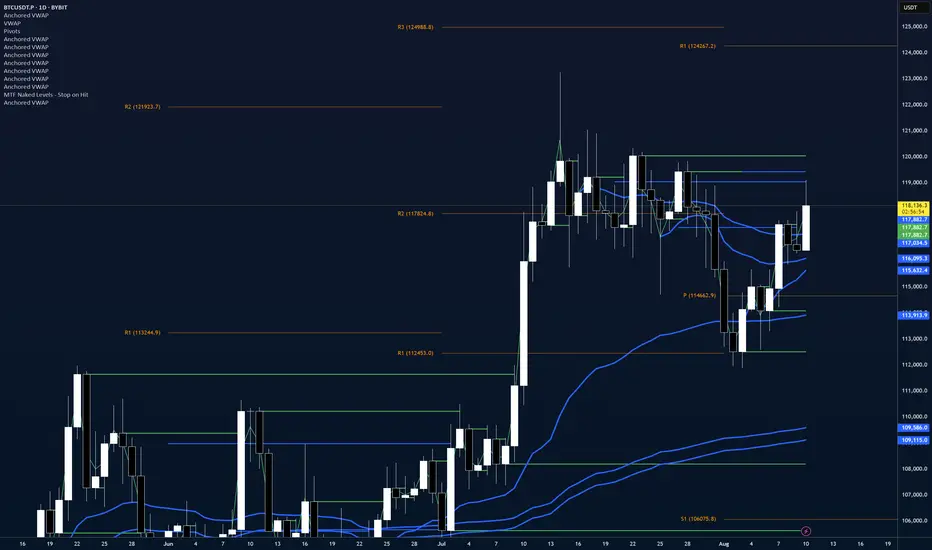Click the 109,586.0 price label
Screen dimensions: 932x550
pos(914,428)
